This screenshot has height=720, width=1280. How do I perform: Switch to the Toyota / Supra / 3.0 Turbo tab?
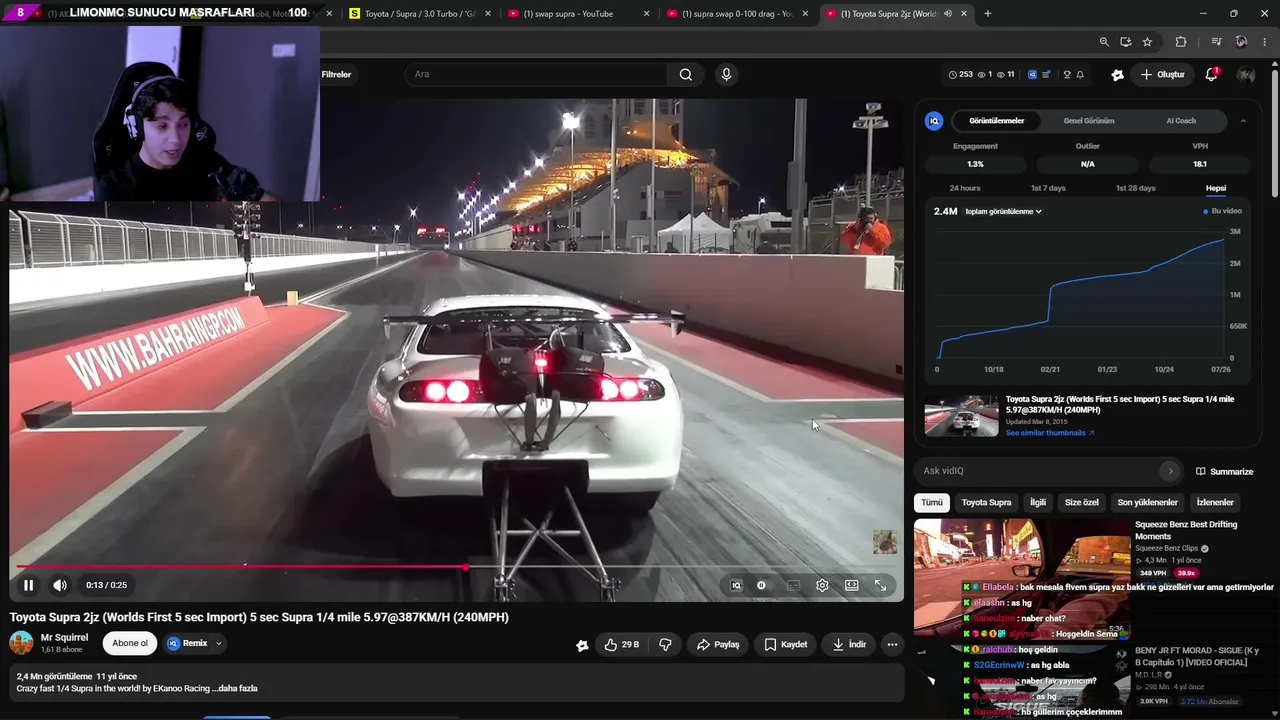(x=420, y=14)
